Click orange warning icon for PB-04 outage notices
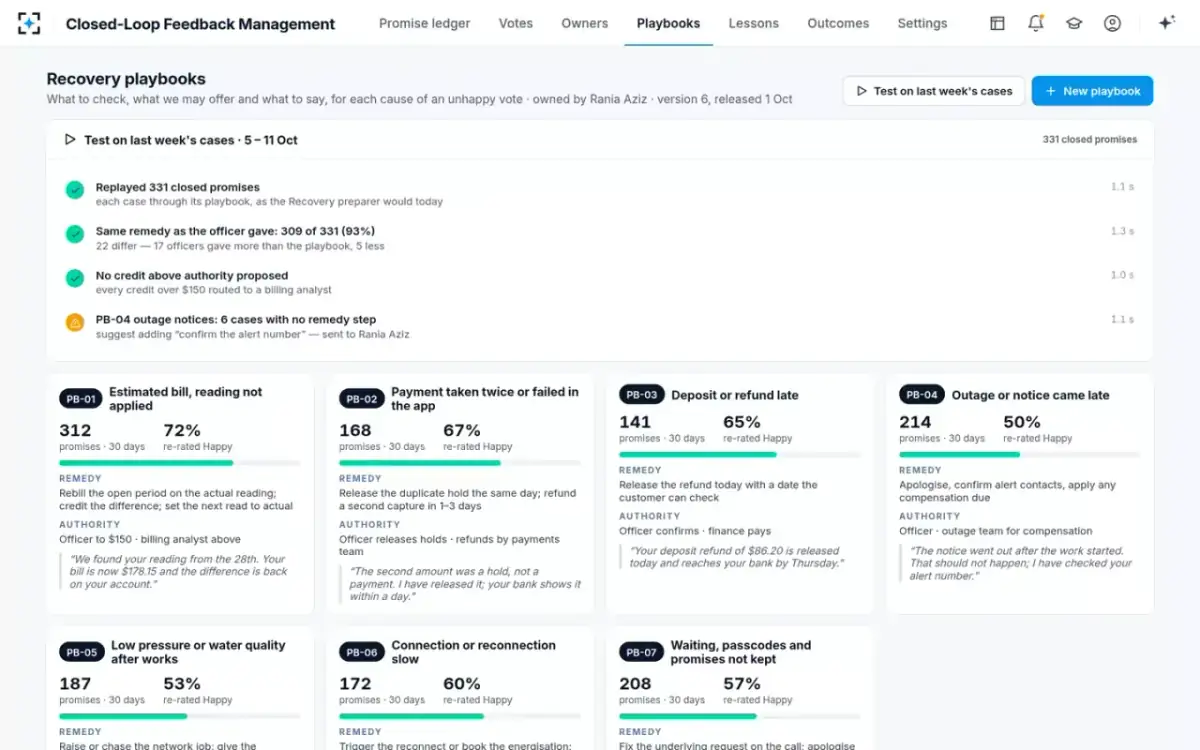This screenshot has height=750, width=1200. (x=75, y=322)
